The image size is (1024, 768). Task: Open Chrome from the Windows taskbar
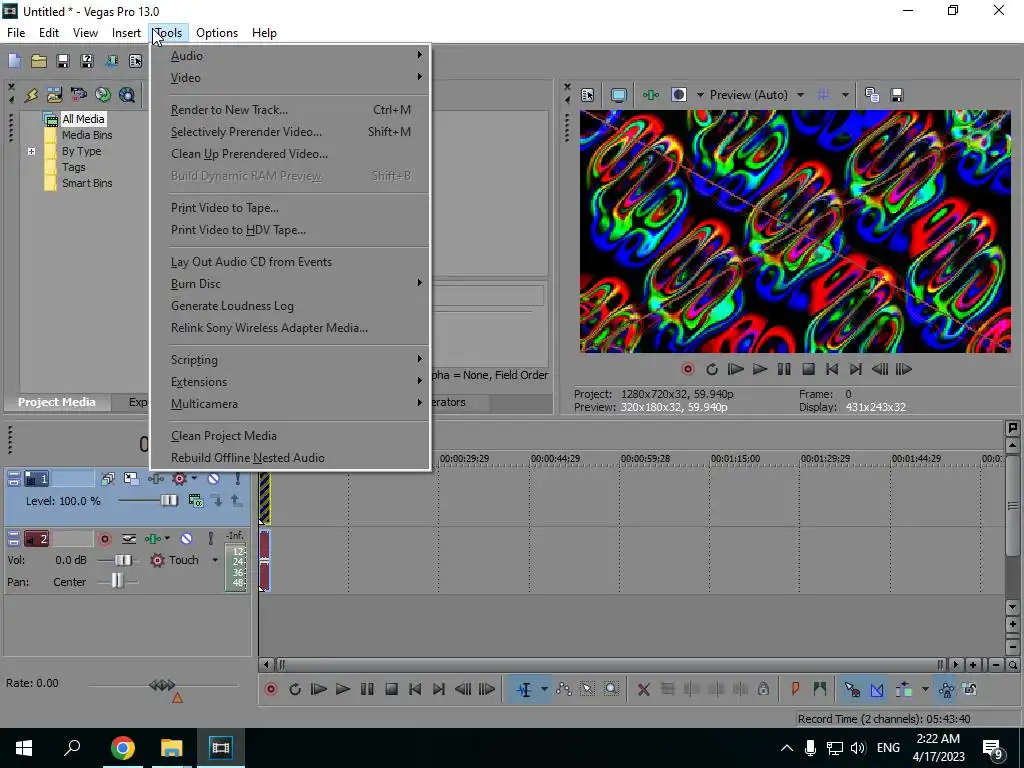(x=122, y=748)
